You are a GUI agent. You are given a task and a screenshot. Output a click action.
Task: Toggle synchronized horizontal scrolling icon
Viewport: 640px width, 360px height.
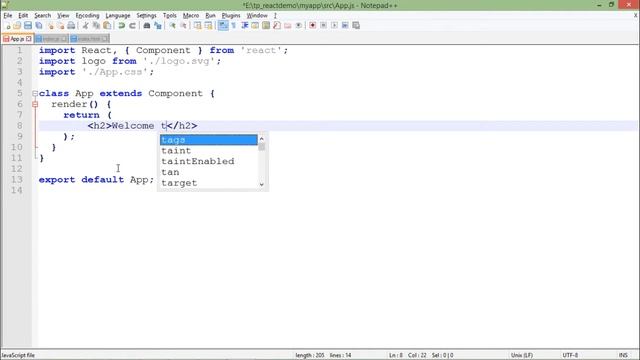pyautogui.click(x=209, y=25)
